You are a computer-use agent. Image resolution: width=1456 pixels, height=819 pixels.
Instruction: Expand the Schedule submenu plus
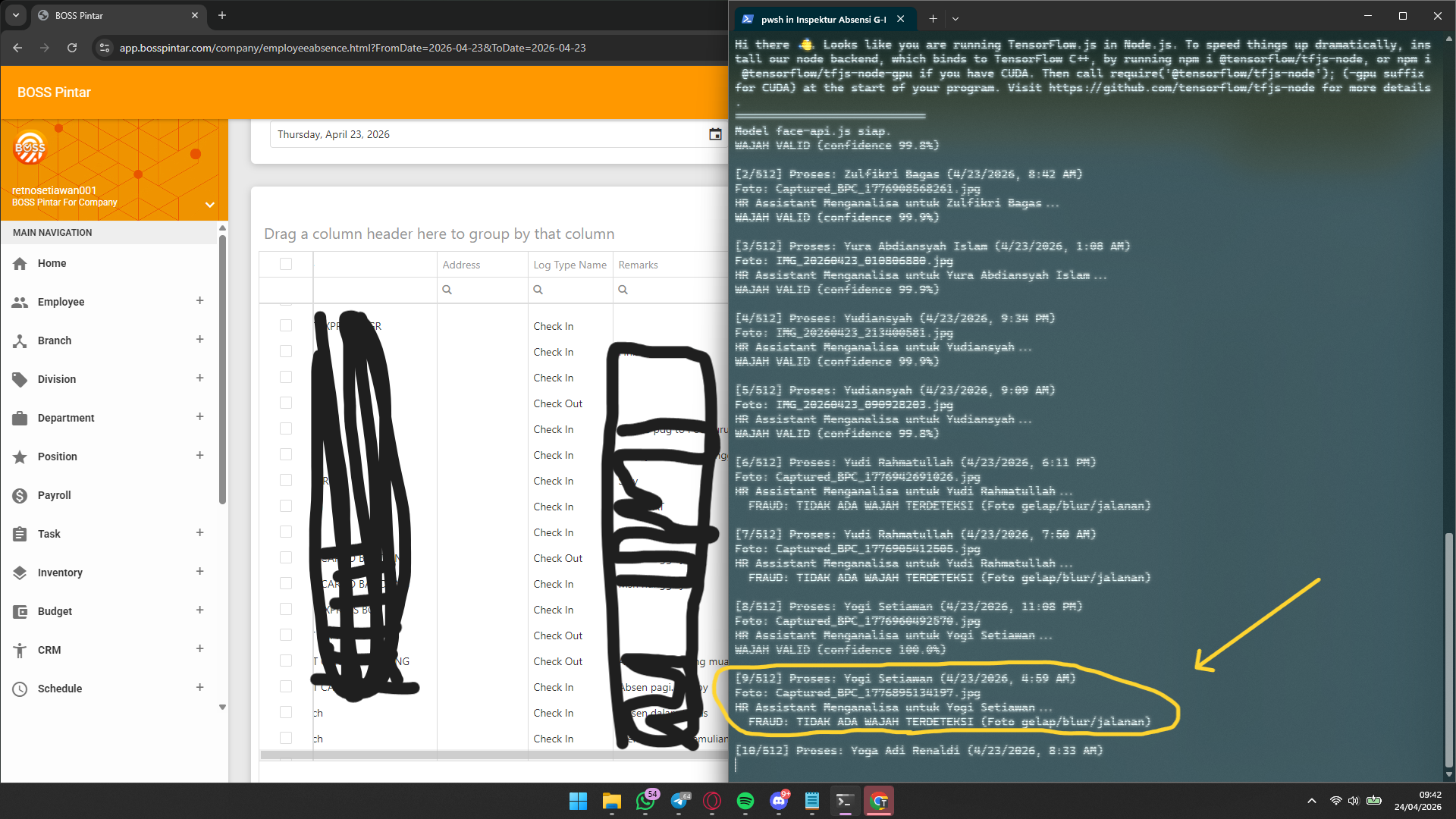click(200, 688)
